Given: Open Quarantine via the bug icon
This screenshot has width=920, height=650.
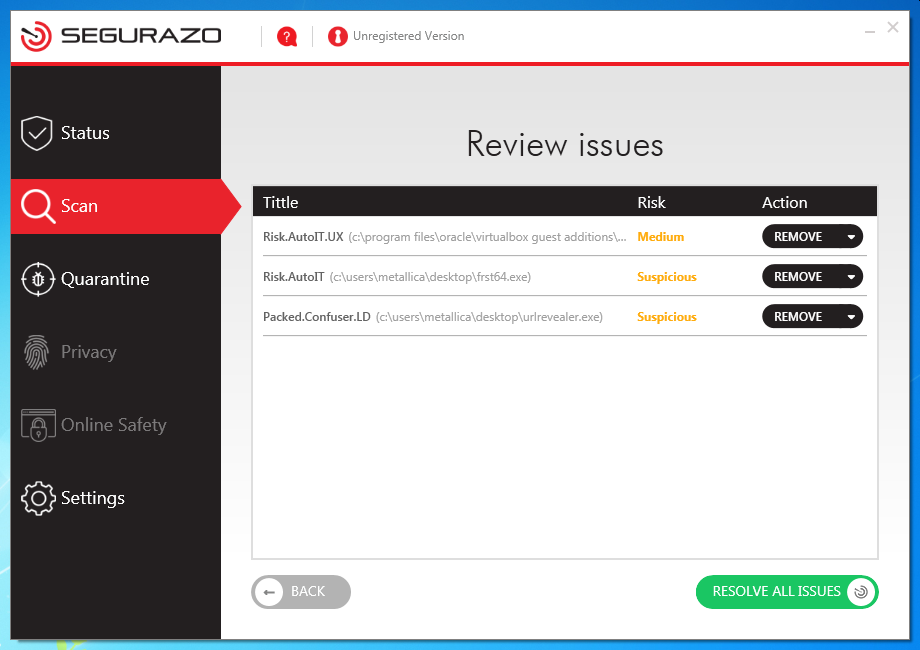Looking at the screenshot, I should (38, 279).
